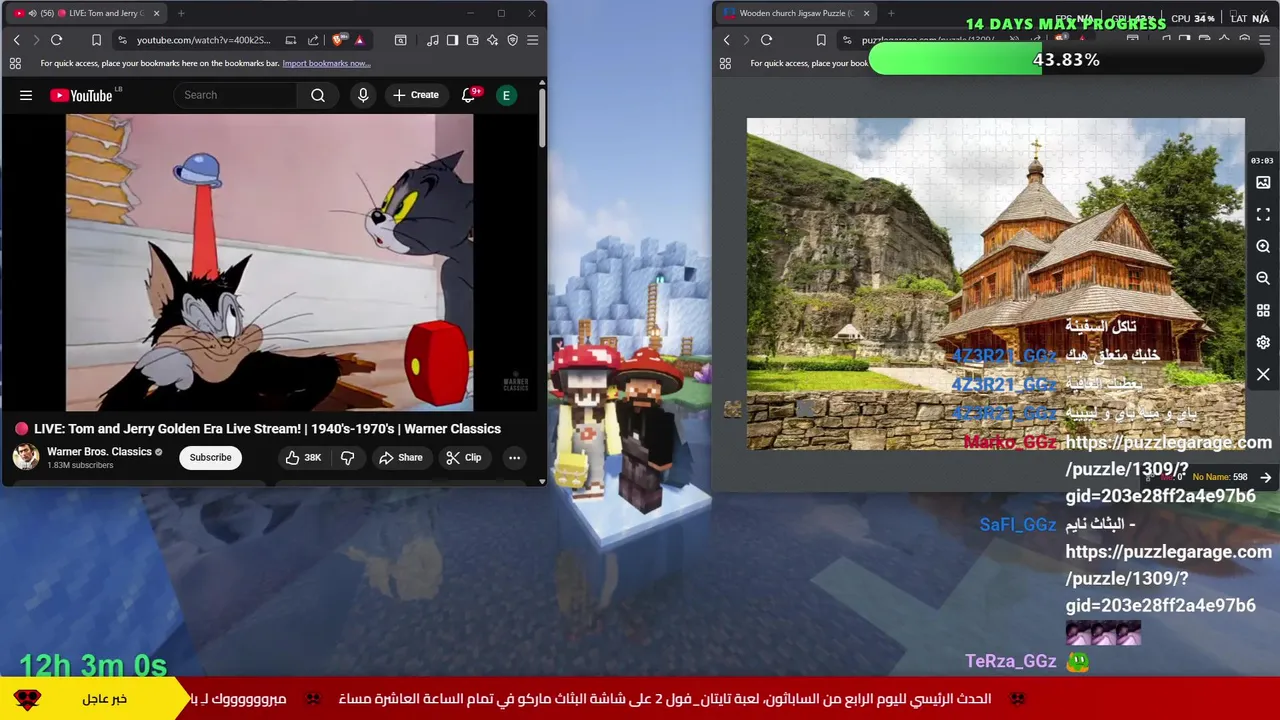
Task: Mute the Tom and Jerry tab audio icon
Action: (32, 13)
